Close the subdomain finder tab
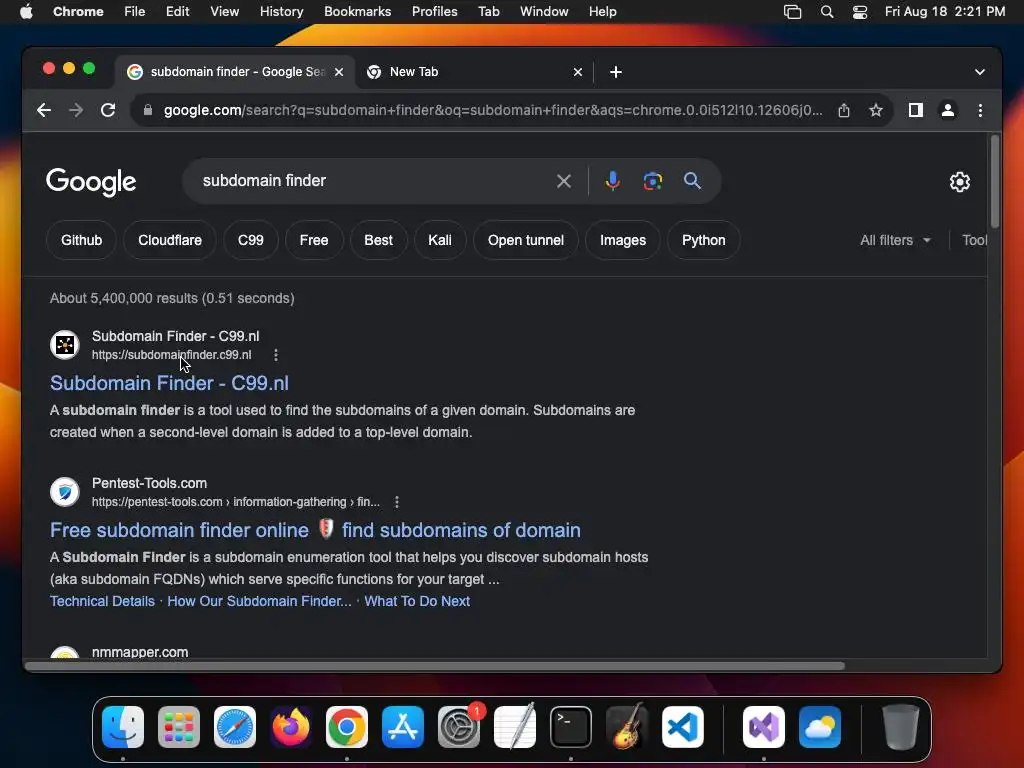Viewport: 1024px width, 768px height. pos(339,72)
